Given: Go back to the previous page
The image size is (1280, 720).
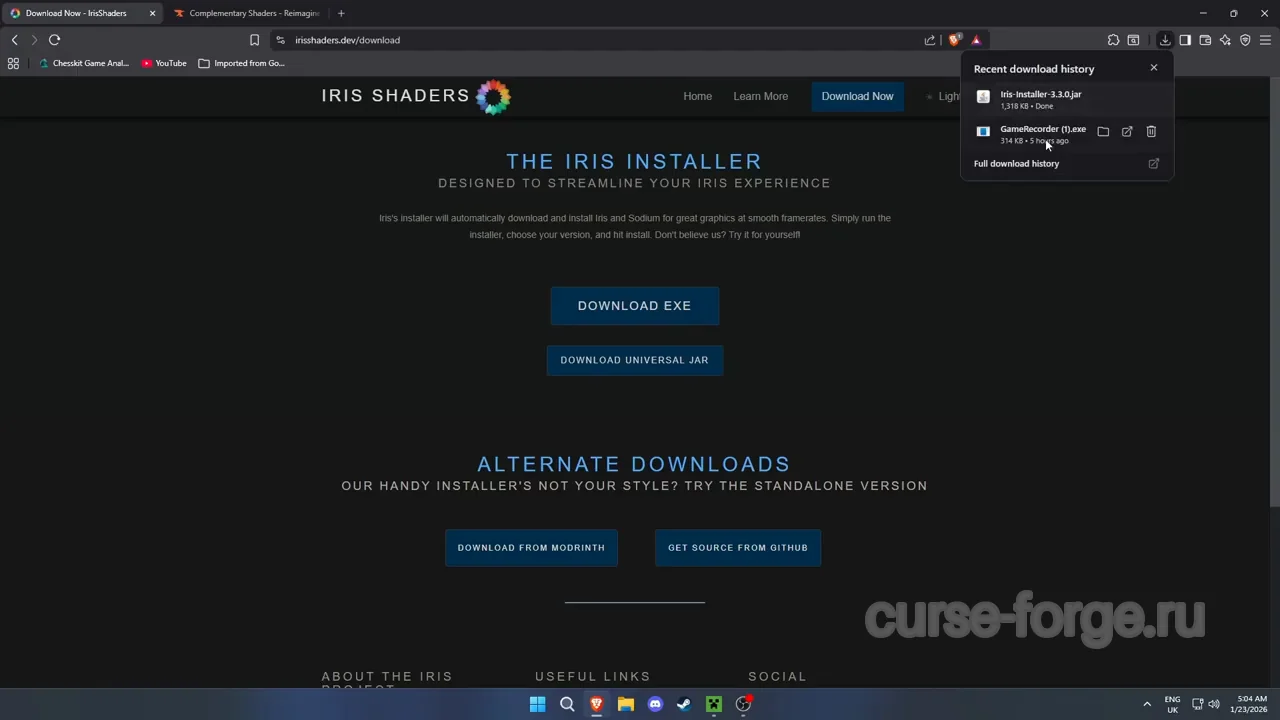Looking at the screenshot, I should tap(14, 40).
